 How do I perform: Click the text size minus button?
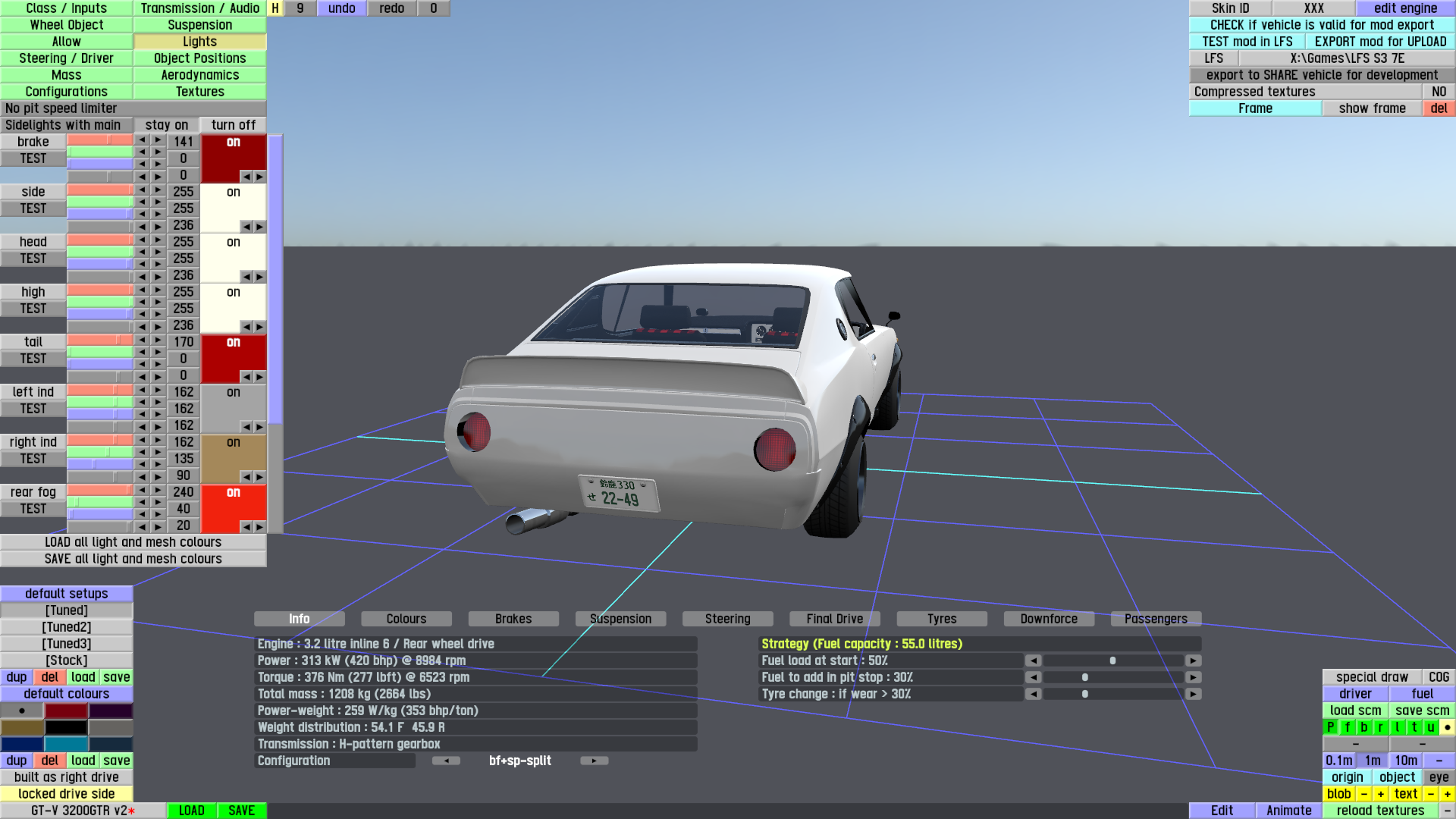coord(1430,794)
